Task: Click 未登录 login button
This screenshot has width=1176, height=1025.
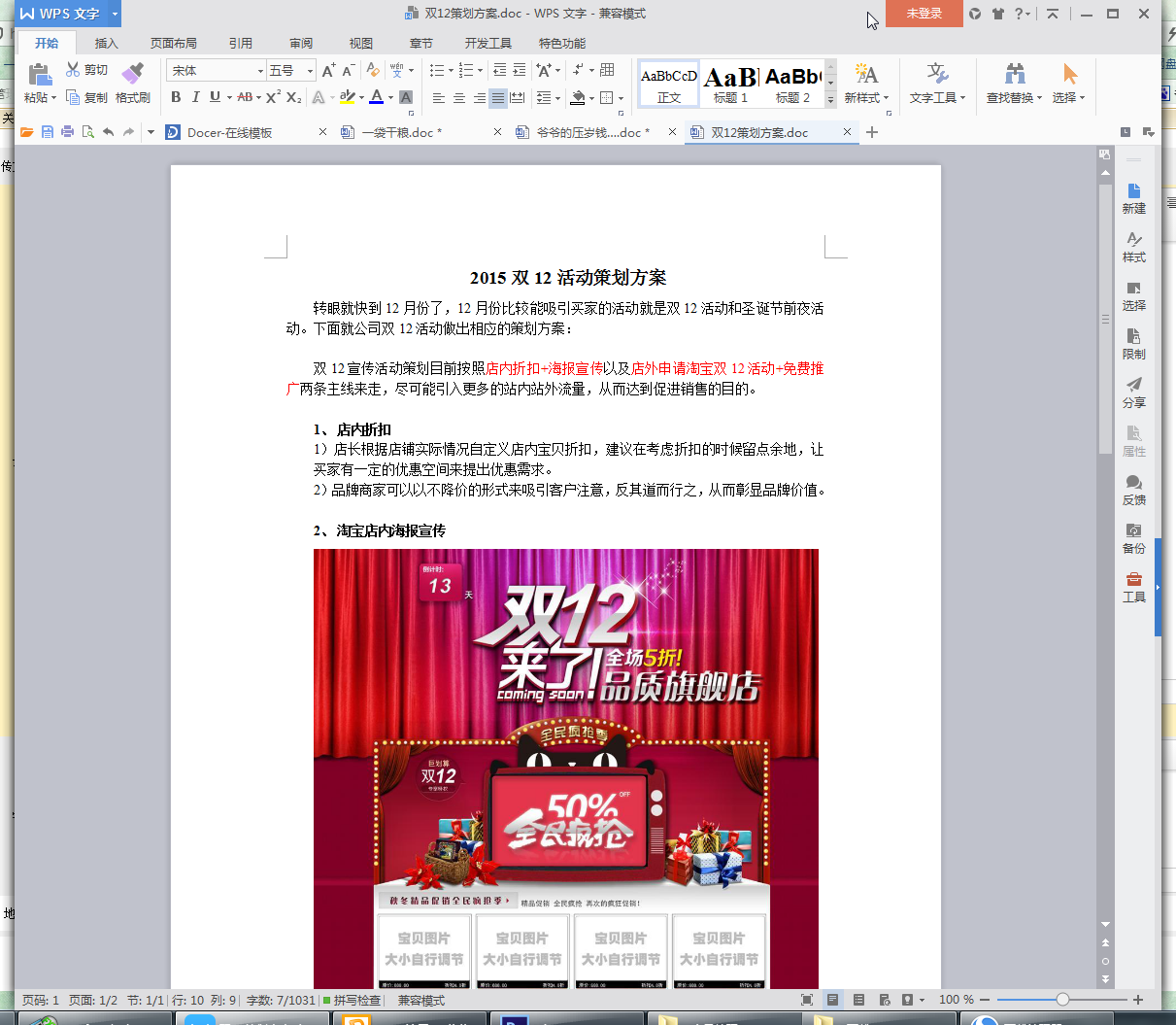Action: pos(924,14)
